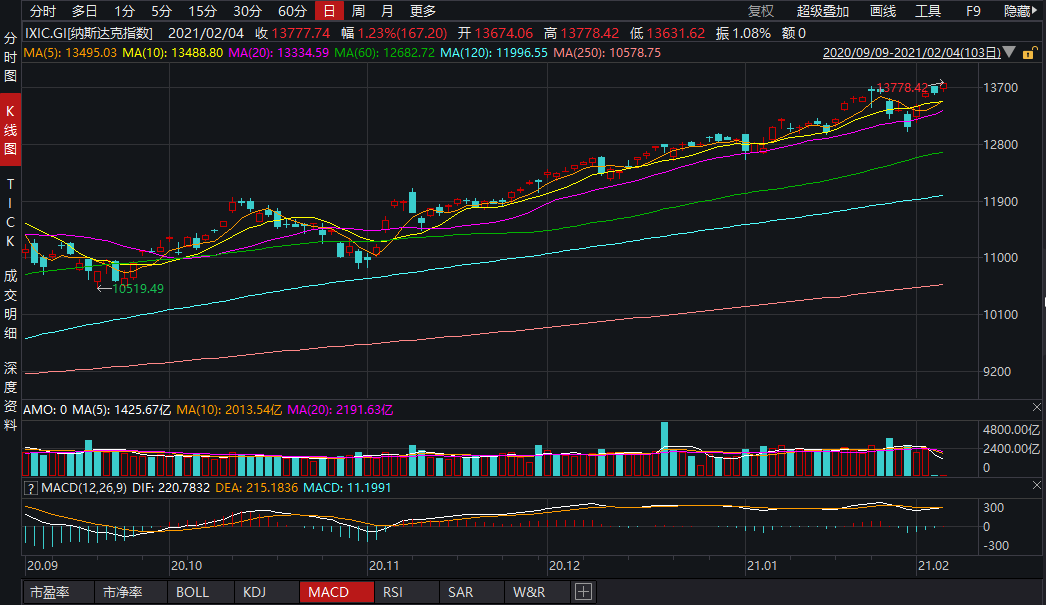The height and width of the screenshot is (605, 1046).
Task: Click the plus icon to add indicator tab
Action: tap(584, 592)
